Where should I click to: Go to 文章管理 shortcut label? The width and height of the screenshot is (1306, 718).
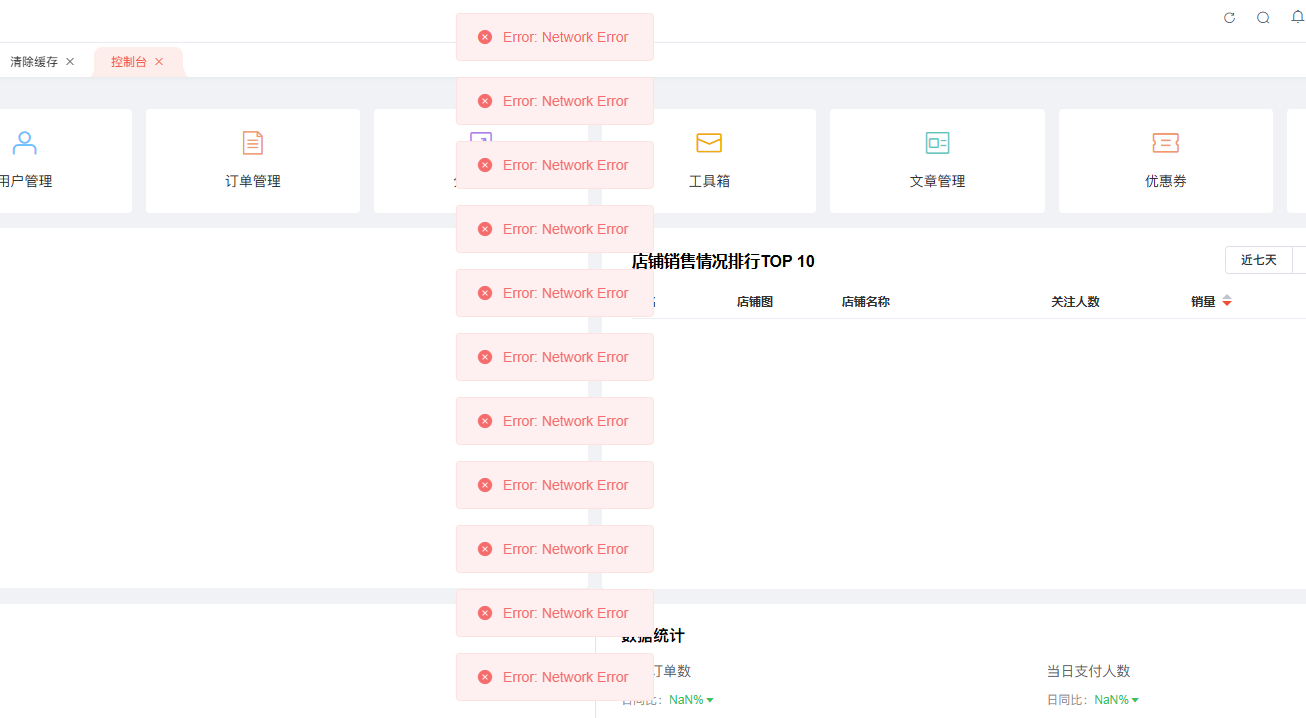tap(937, 182)
